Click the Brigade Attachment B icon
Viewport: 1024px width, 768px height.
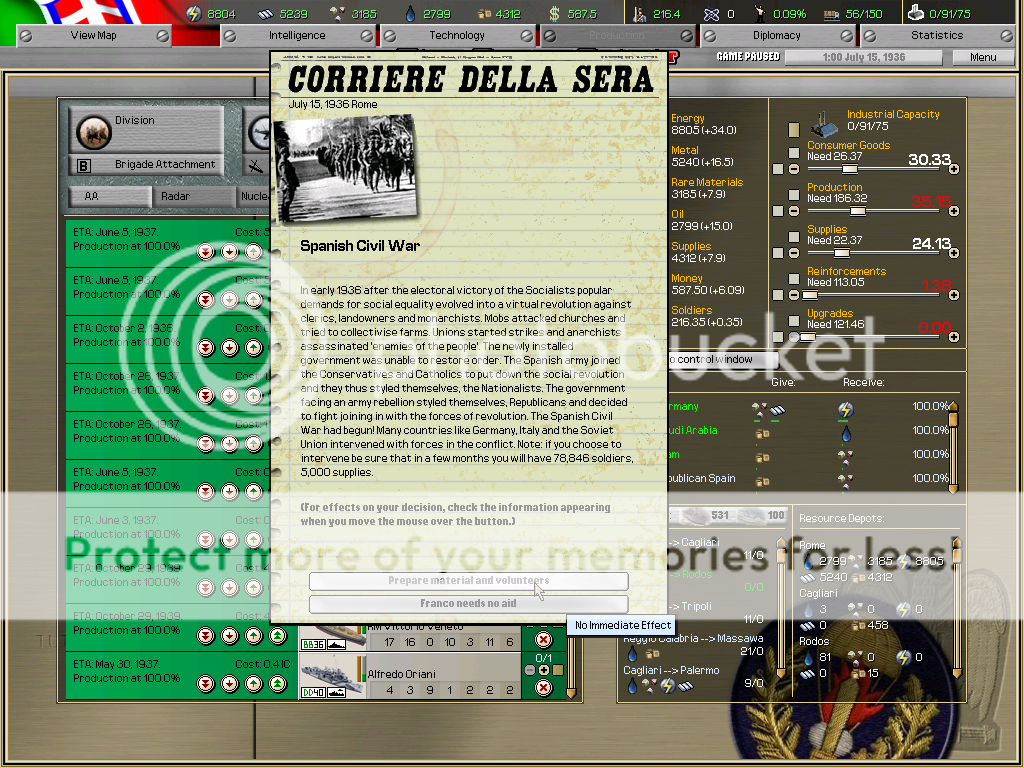pyautogui.click(x=84, y=165)
